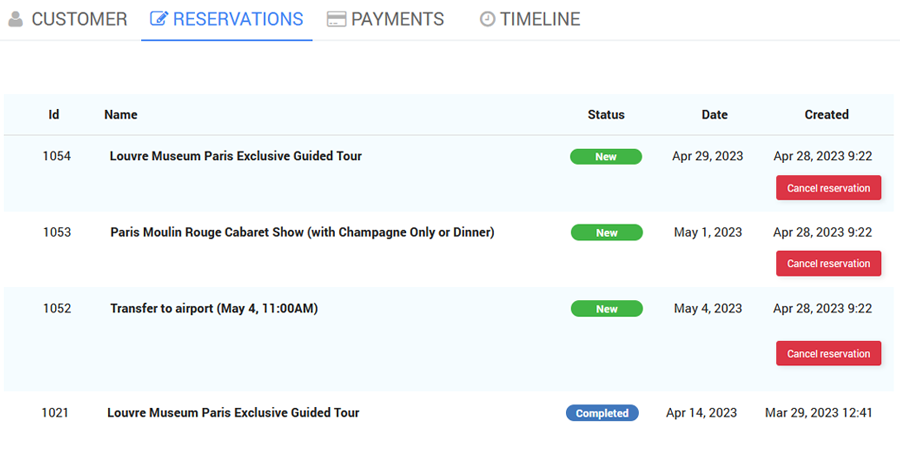Click the Id column header
900x450 pixels.
[54, 115]
